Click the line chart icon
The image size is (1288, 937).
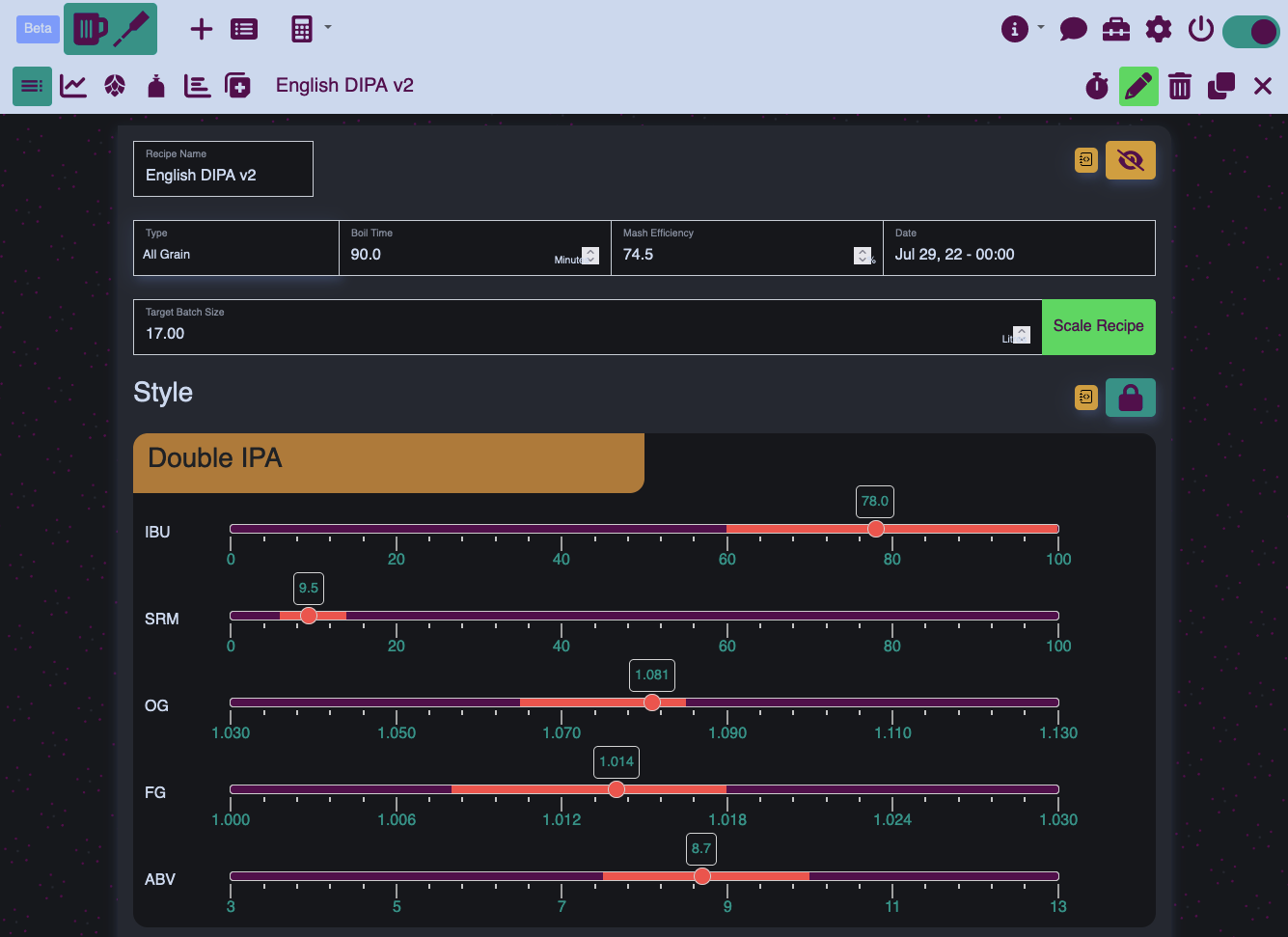[73, 86]
